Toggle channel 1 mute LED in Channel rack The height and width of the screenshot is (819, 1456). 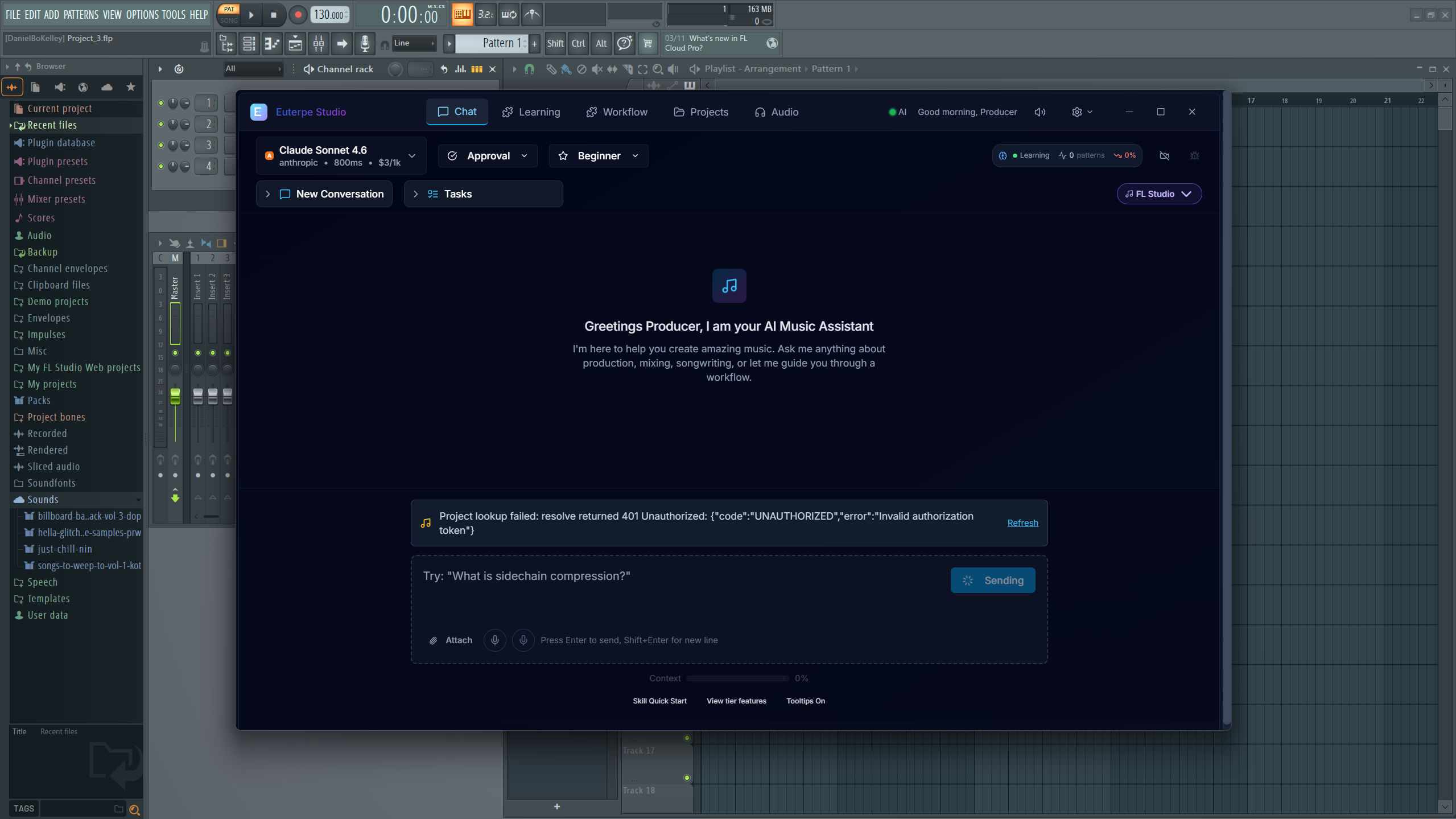[x=161, y=103]
